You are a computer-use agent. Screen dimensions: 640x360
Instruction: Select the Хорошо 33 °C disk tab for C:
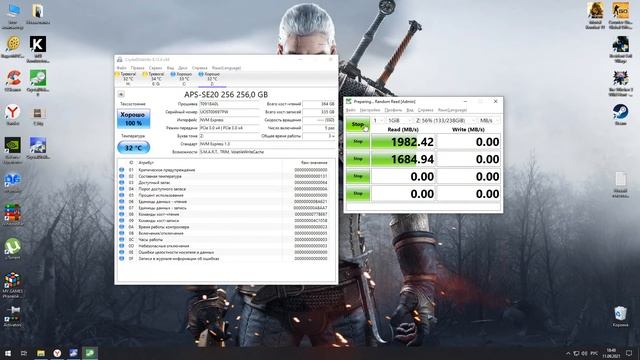point(184,79)
